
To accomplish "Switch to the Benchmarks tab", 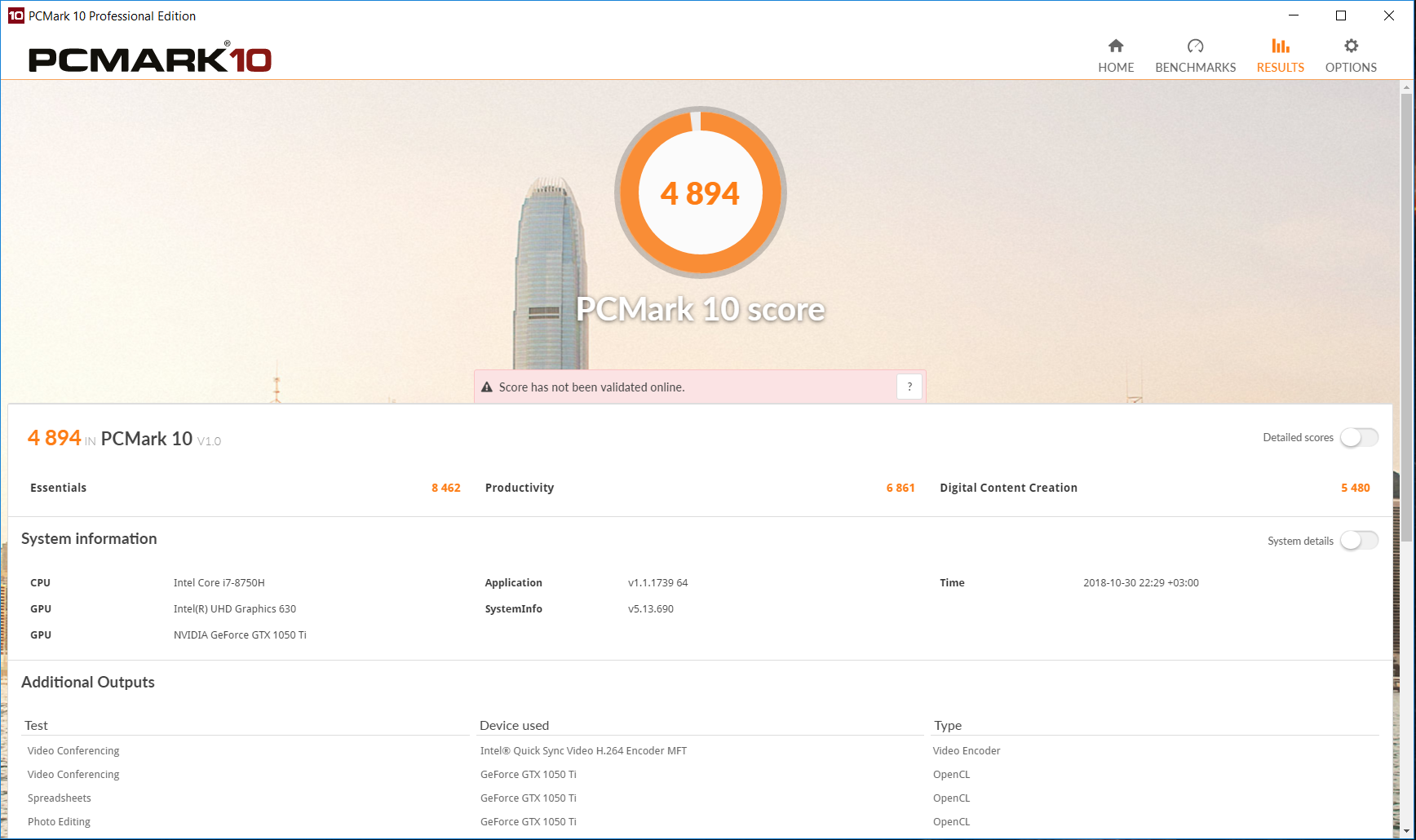I will [x=1195, y=54].
